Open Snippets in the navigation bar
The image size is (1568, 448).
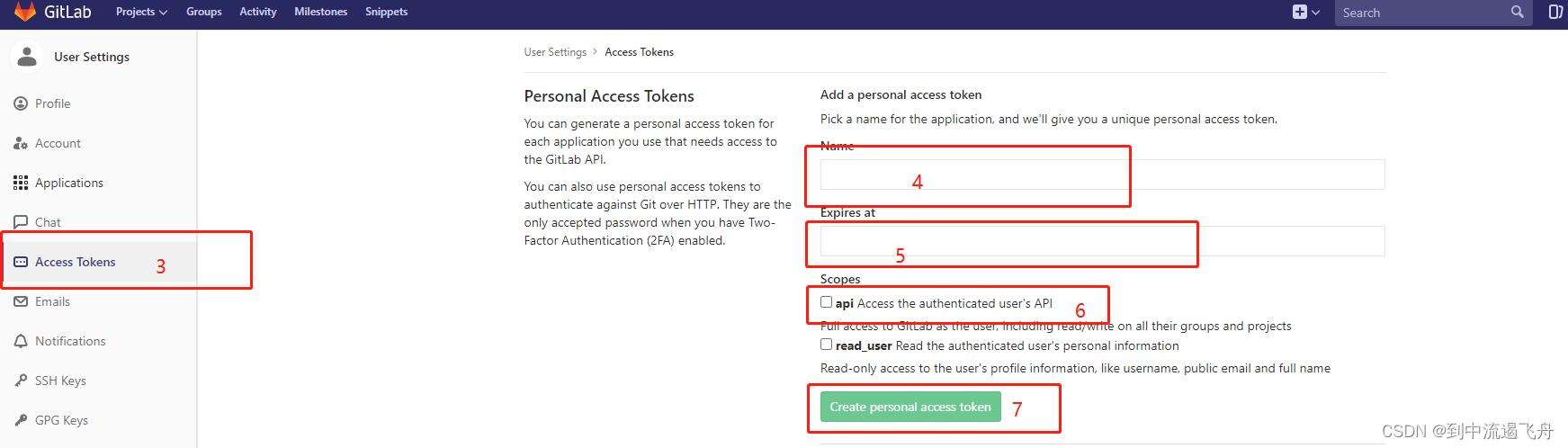(386, 12)
